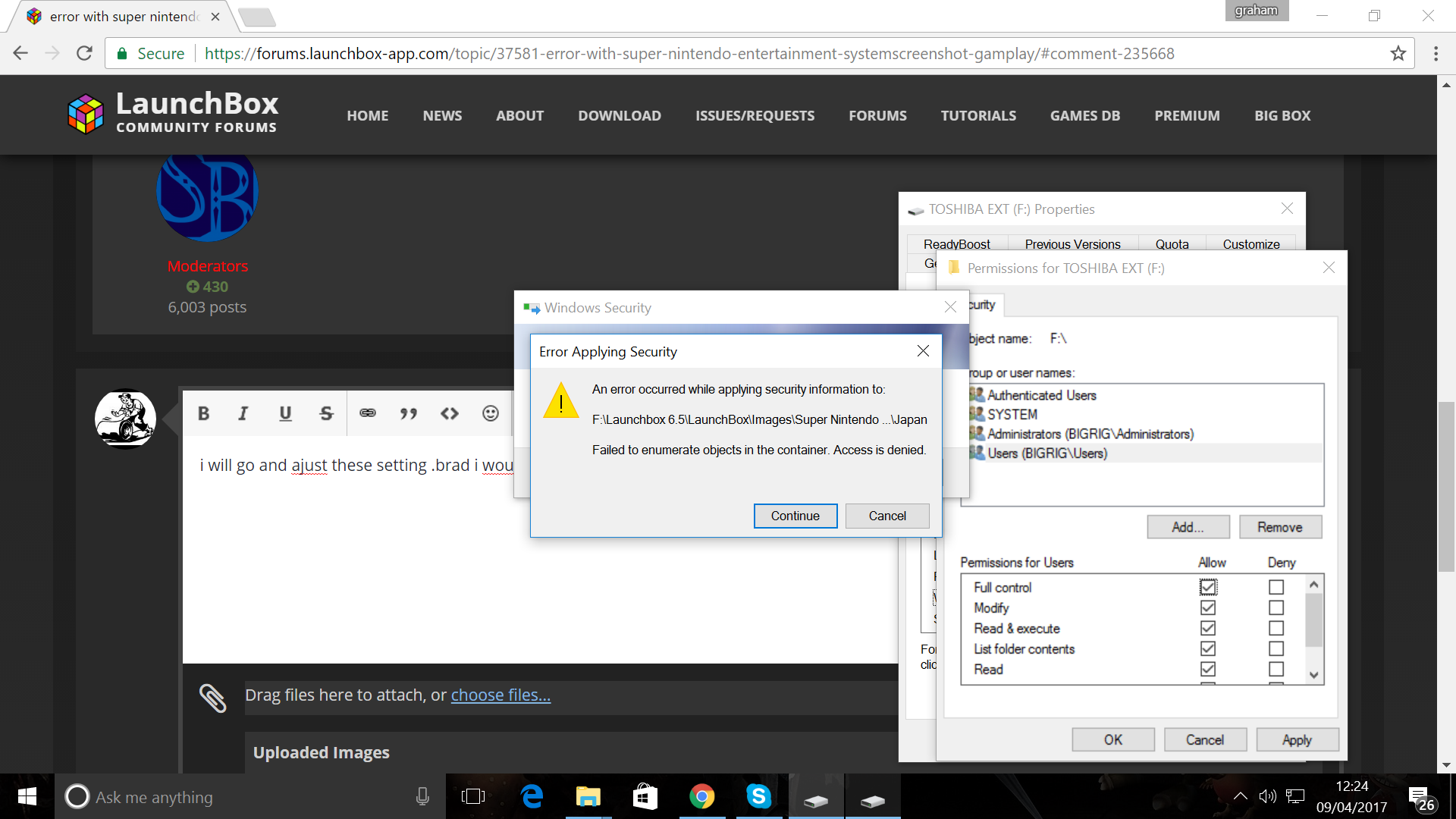Toggle bold formatting in editor

[203, 413]
